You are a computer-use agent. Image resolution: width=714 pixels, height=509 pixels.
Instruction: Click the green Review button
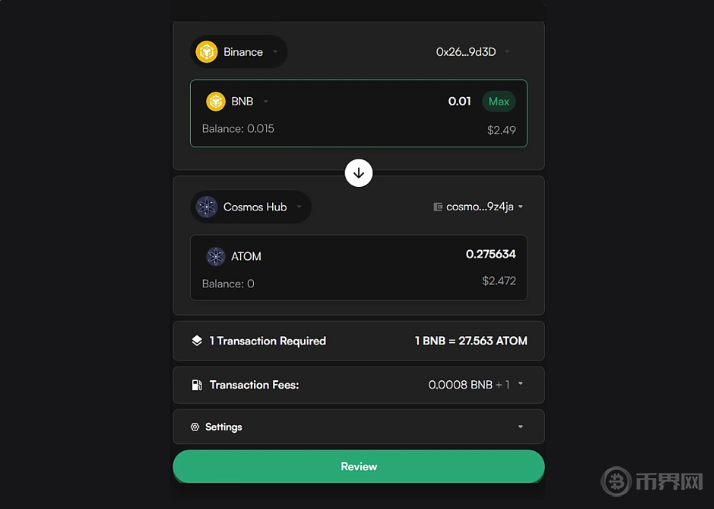358,466
